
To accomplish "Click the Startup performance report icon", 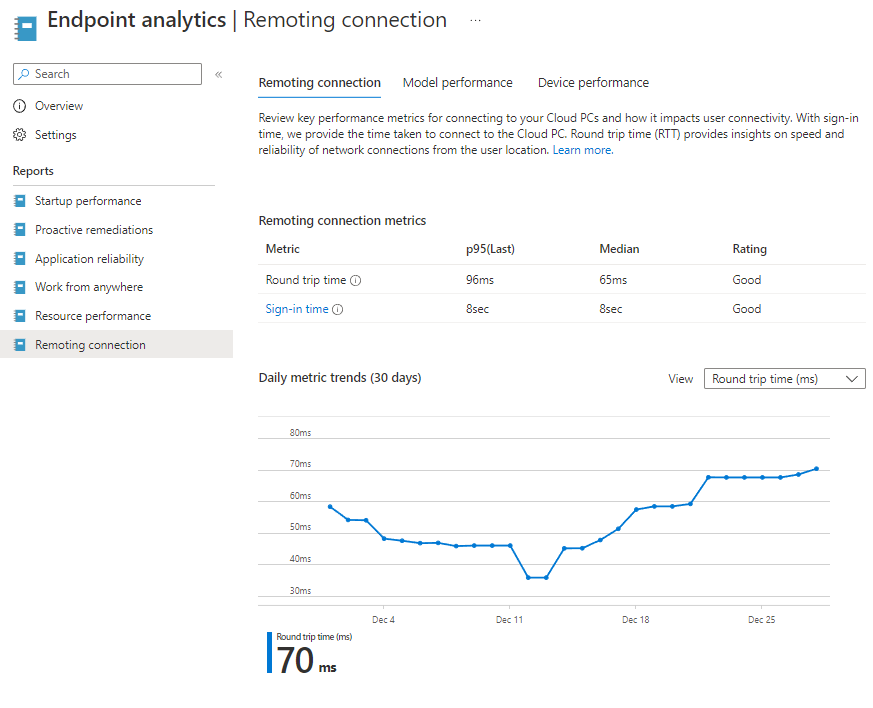I will click(x=19, y=201).
